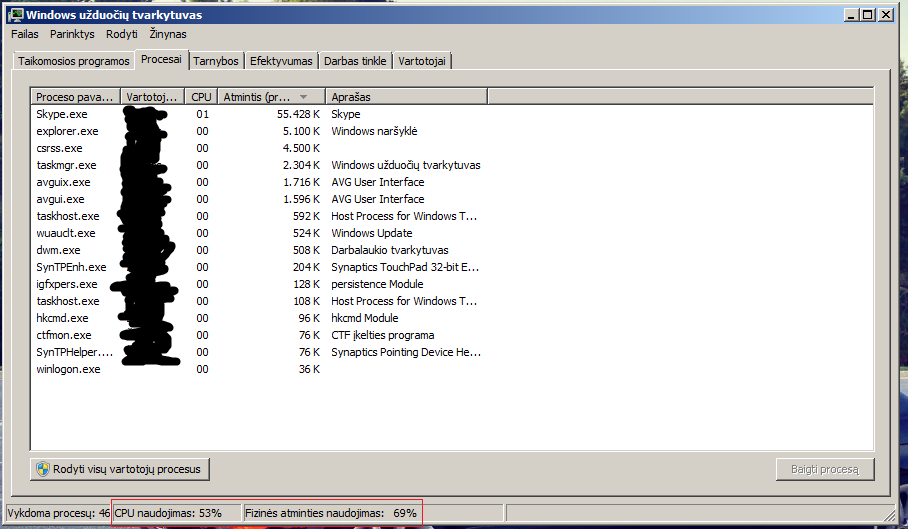Switch to the Tarnybos tab
Screen dimensions: 908x529
coord(215,61)
